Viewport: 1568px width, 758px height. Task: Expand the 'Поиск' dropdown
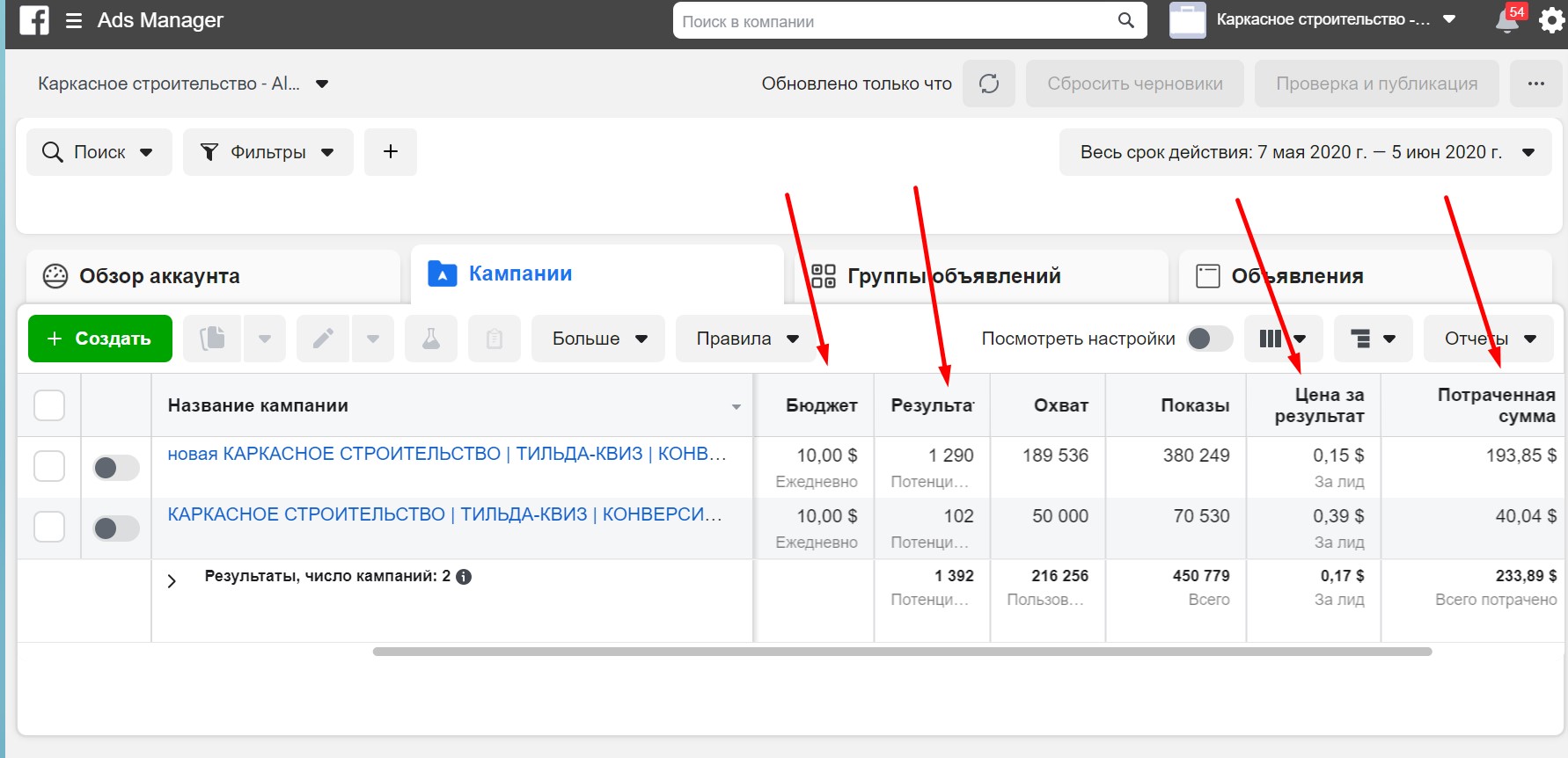(x=99, y=152)
